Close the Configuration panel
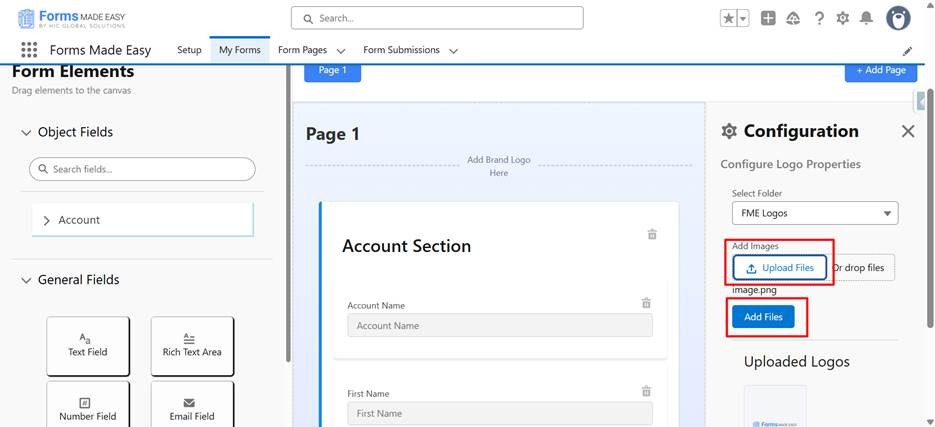935x427 pixels. [907, 131]
